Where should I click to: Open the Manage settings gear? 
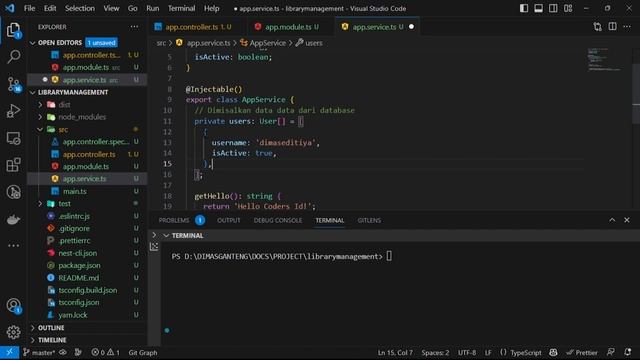pos(13,332)
